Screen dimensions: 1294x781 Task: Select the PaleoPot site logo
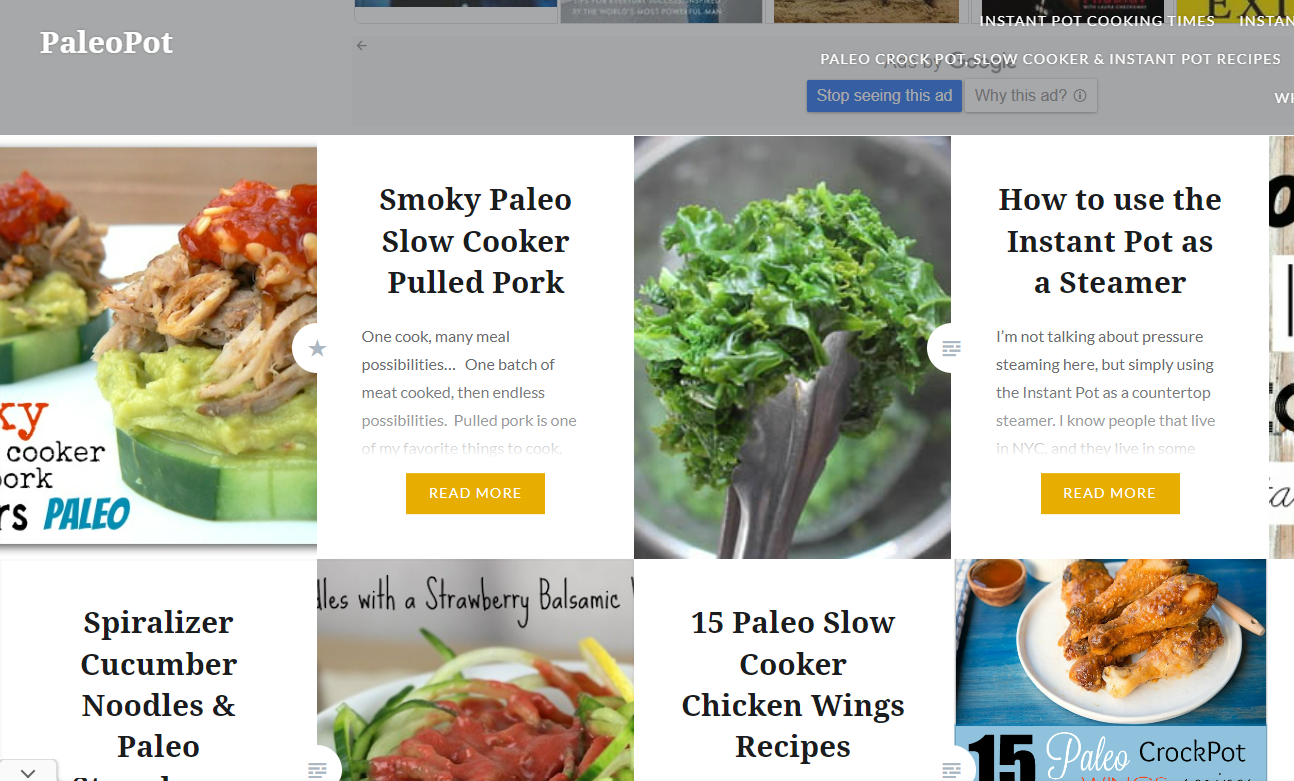[106, 43]
